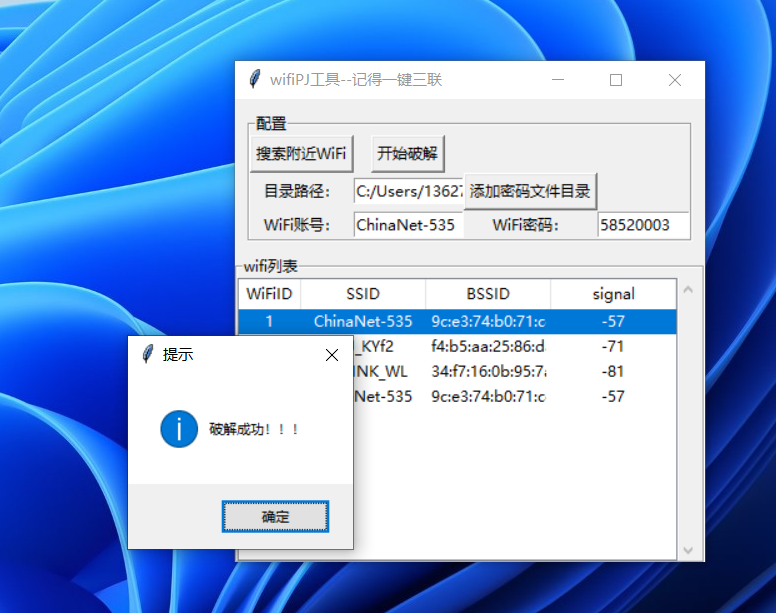Confirm the dialog with 确定 button

(x=275, y=517)
